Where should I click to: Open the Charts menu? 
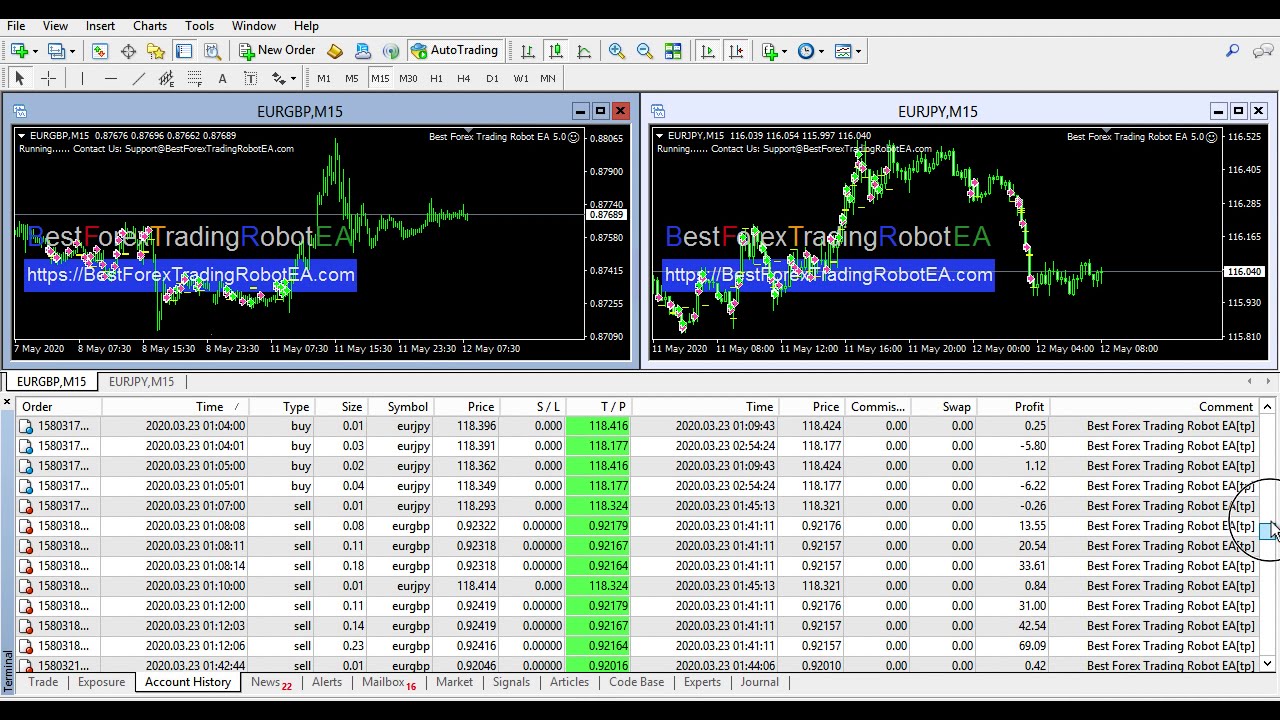(150, 26)
